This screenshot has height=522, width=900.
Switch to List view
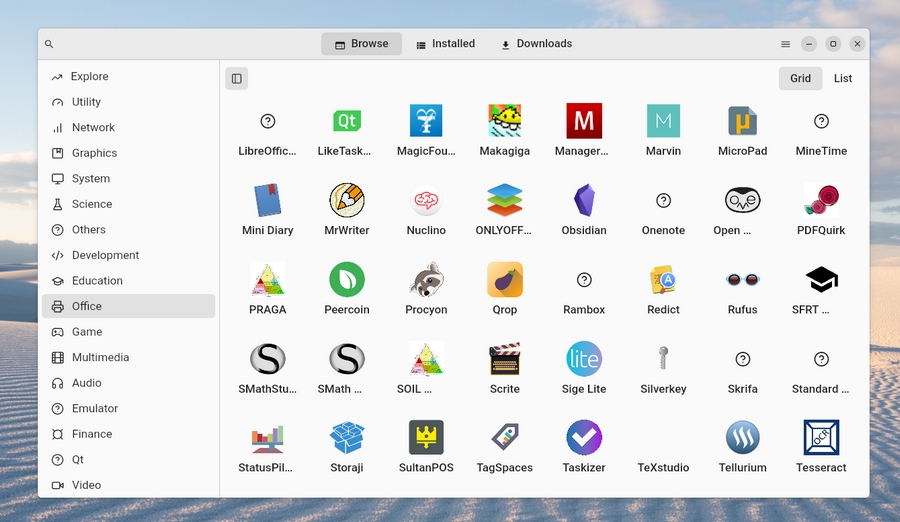[x=843, y=78]
